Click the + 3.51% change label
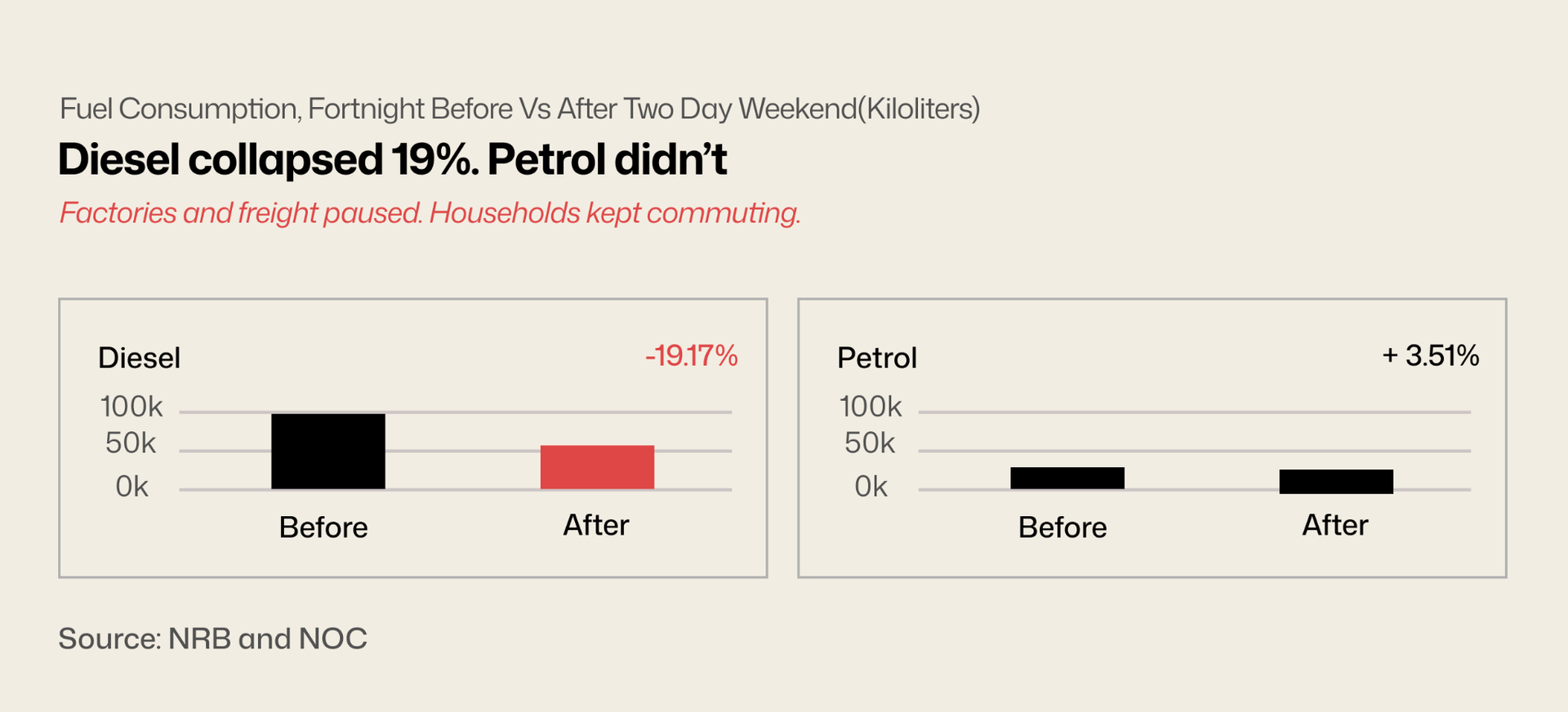The width and height of the screenshot is (1568, 712). click(1430, 356)
